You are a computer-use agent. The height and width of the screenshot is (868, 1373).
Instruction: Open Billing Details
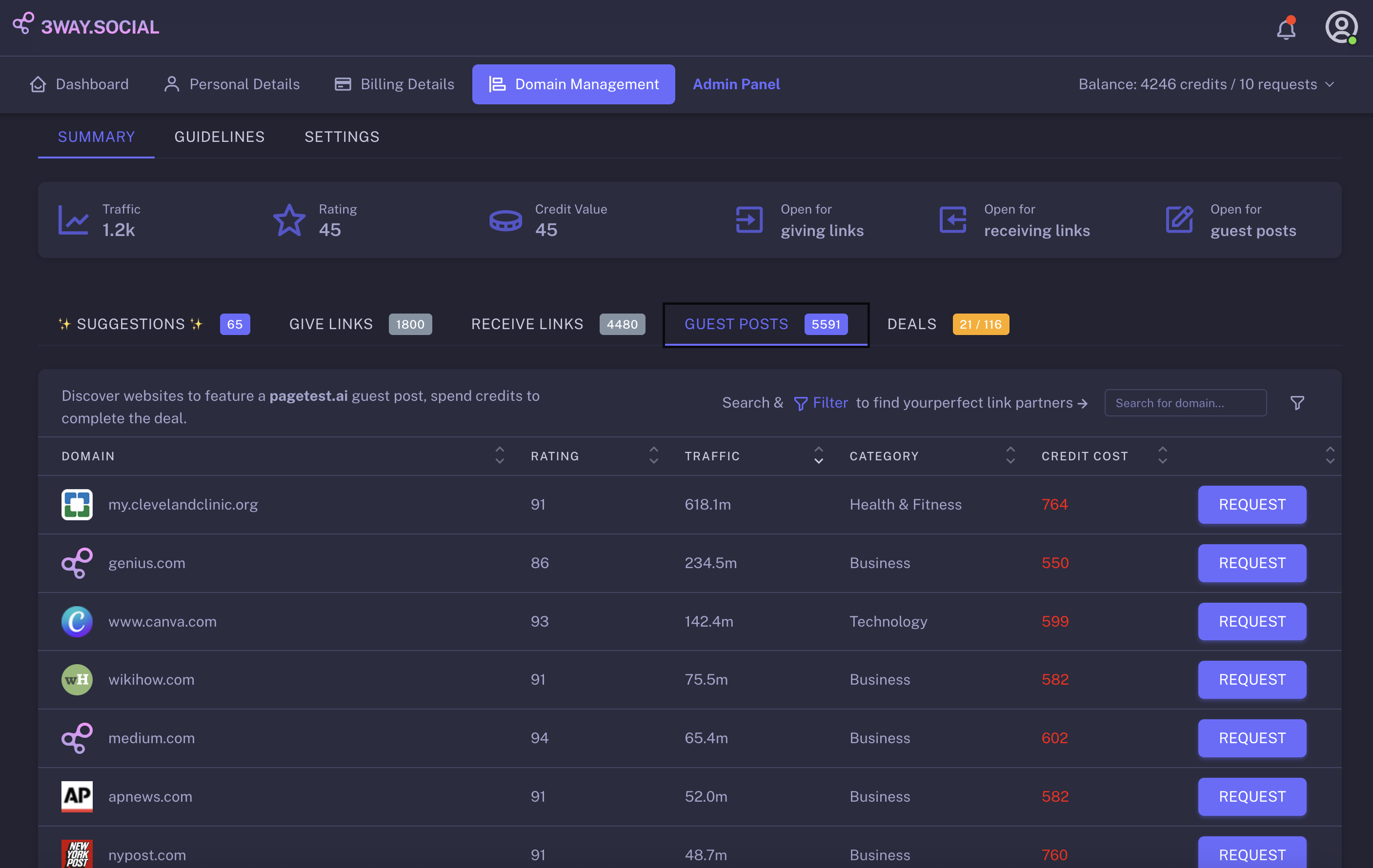(395, 84)
